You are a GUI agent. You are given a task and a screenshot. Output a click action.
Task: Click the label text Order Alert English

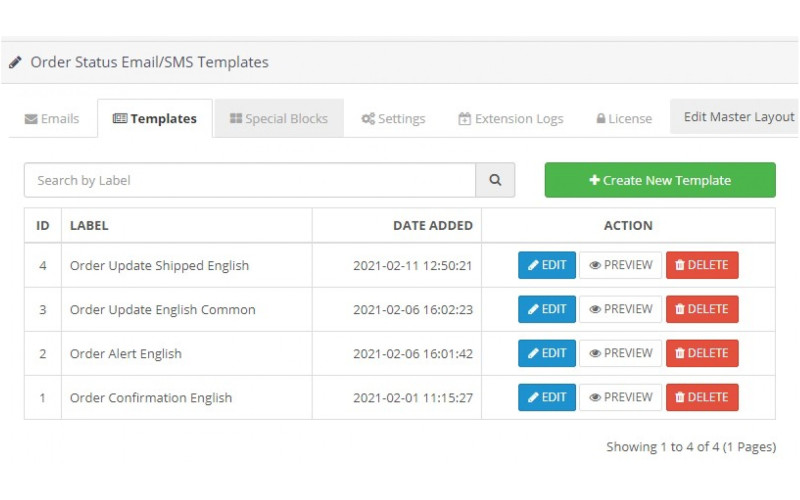pos(126,354)
